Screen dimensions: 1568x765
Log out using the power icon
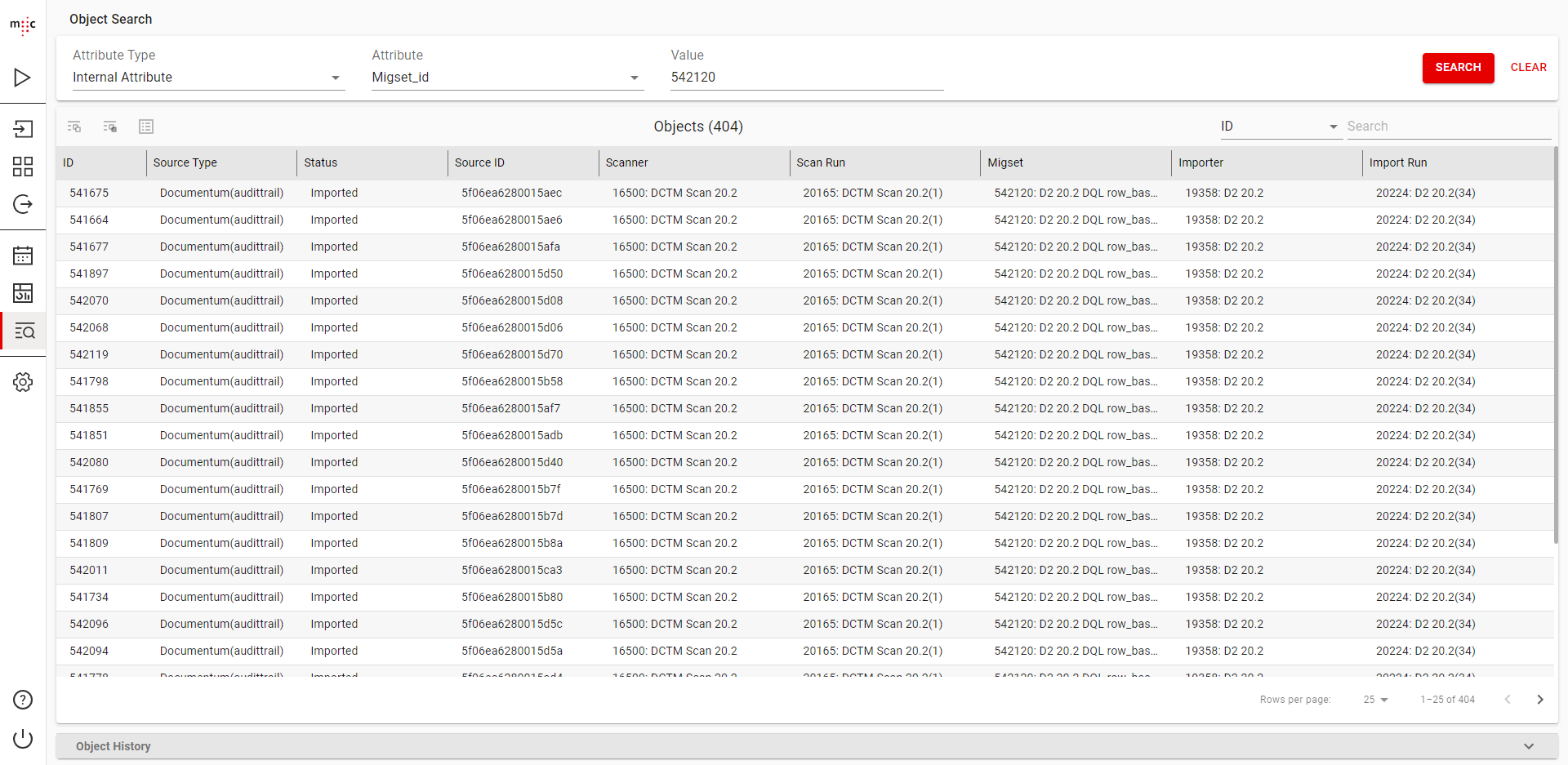[x=22, y=739]
